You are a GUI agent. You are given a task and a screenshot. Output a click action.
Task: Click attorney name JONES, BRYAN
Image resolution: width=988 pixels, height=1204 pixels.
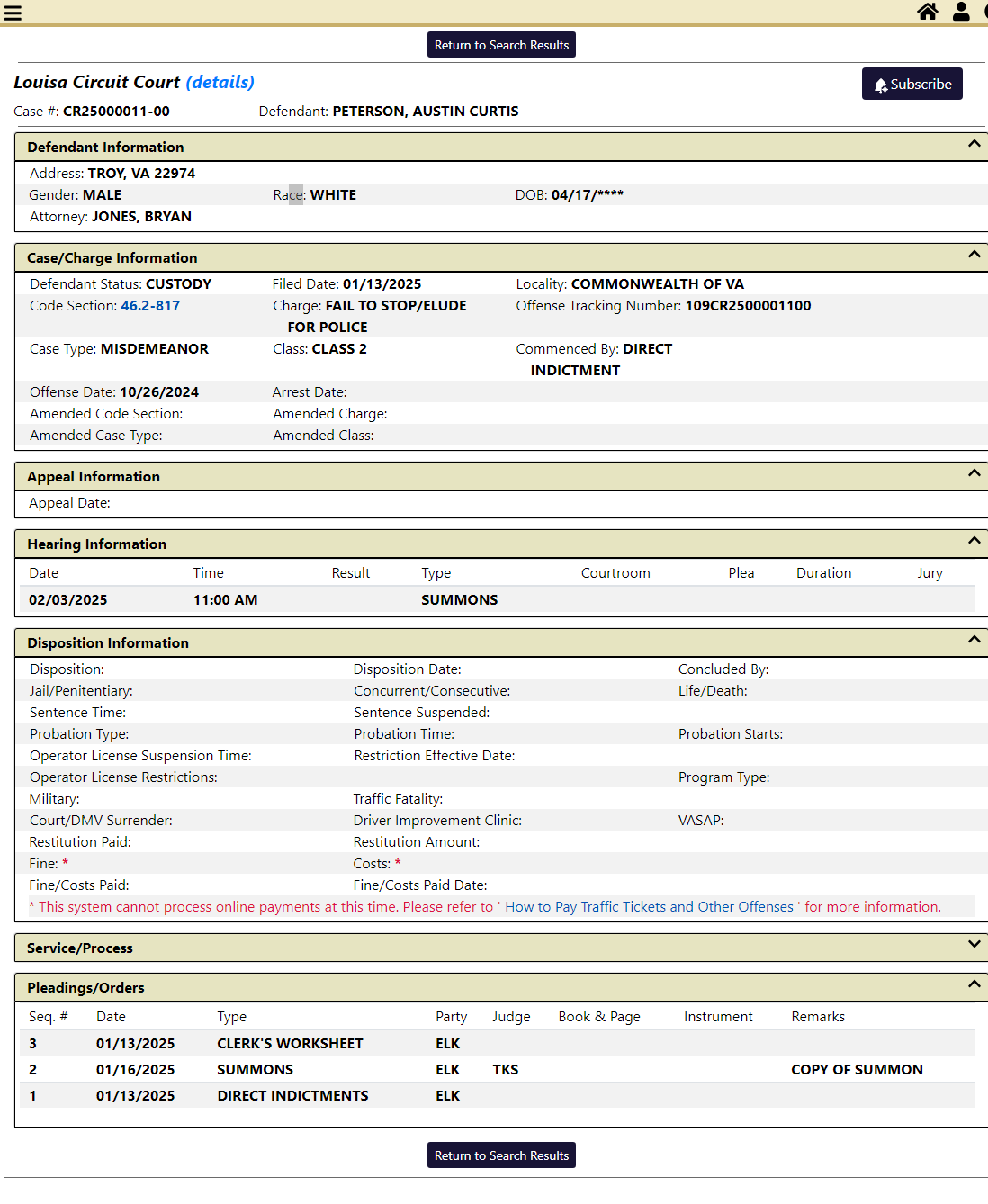tap(142, 217)
